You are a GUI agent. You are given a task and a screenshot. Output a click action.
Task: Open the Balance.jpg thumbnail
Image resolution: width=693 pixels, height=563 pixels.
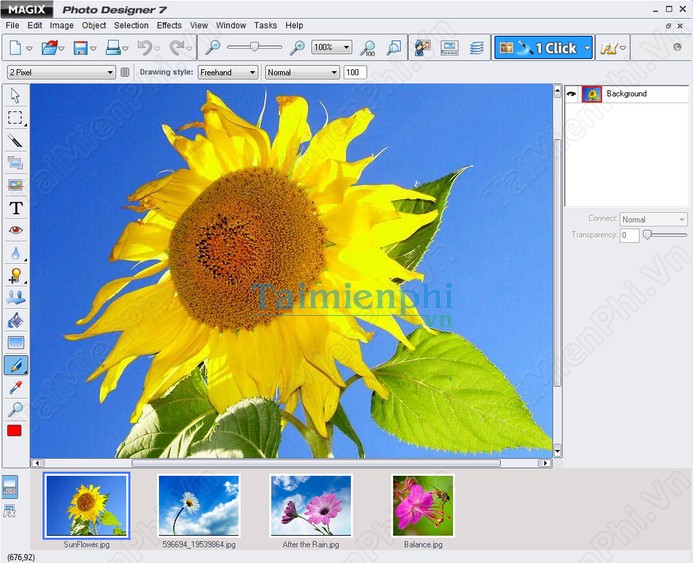point(423,505)
